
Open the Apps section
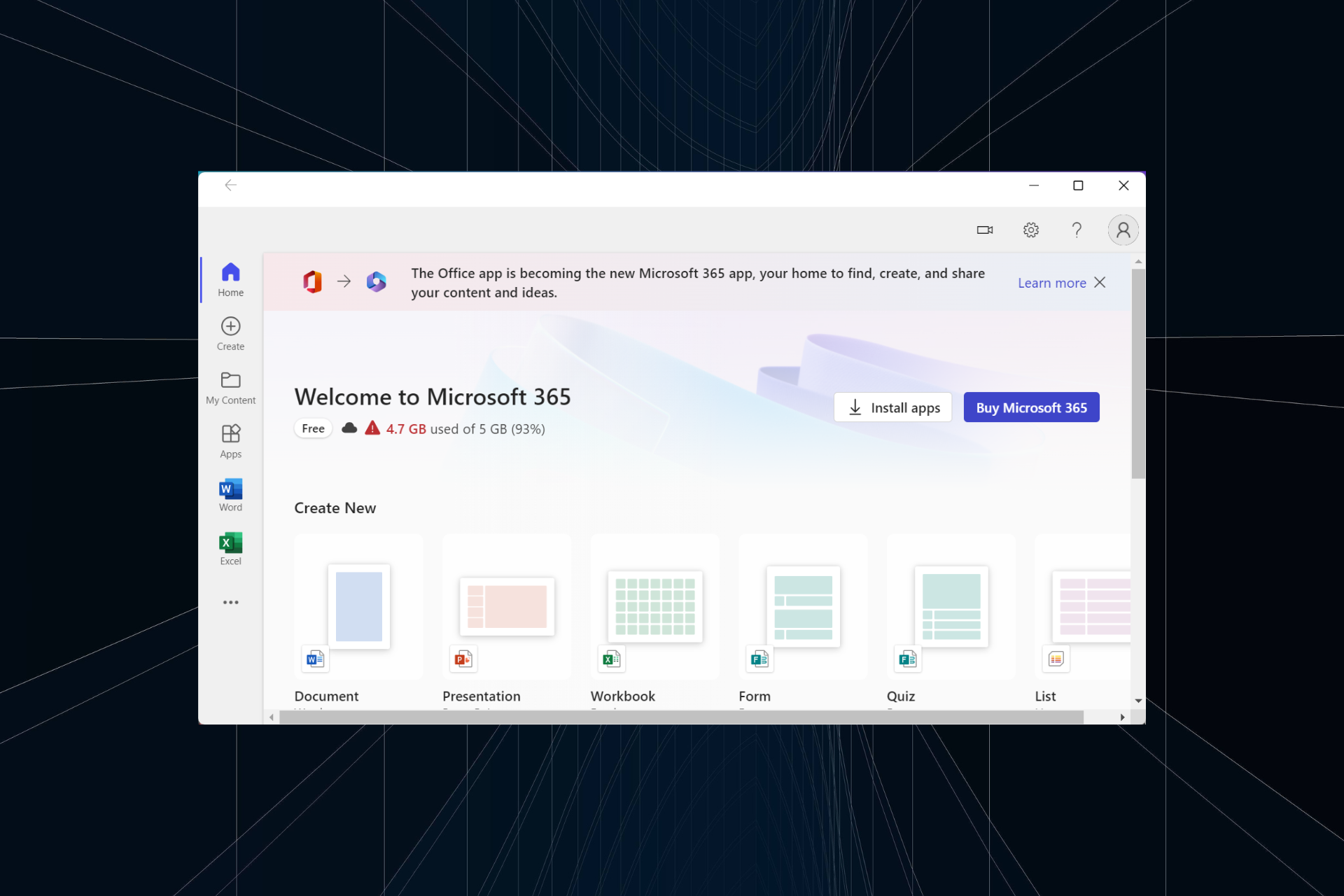click(x=230, y=441)
